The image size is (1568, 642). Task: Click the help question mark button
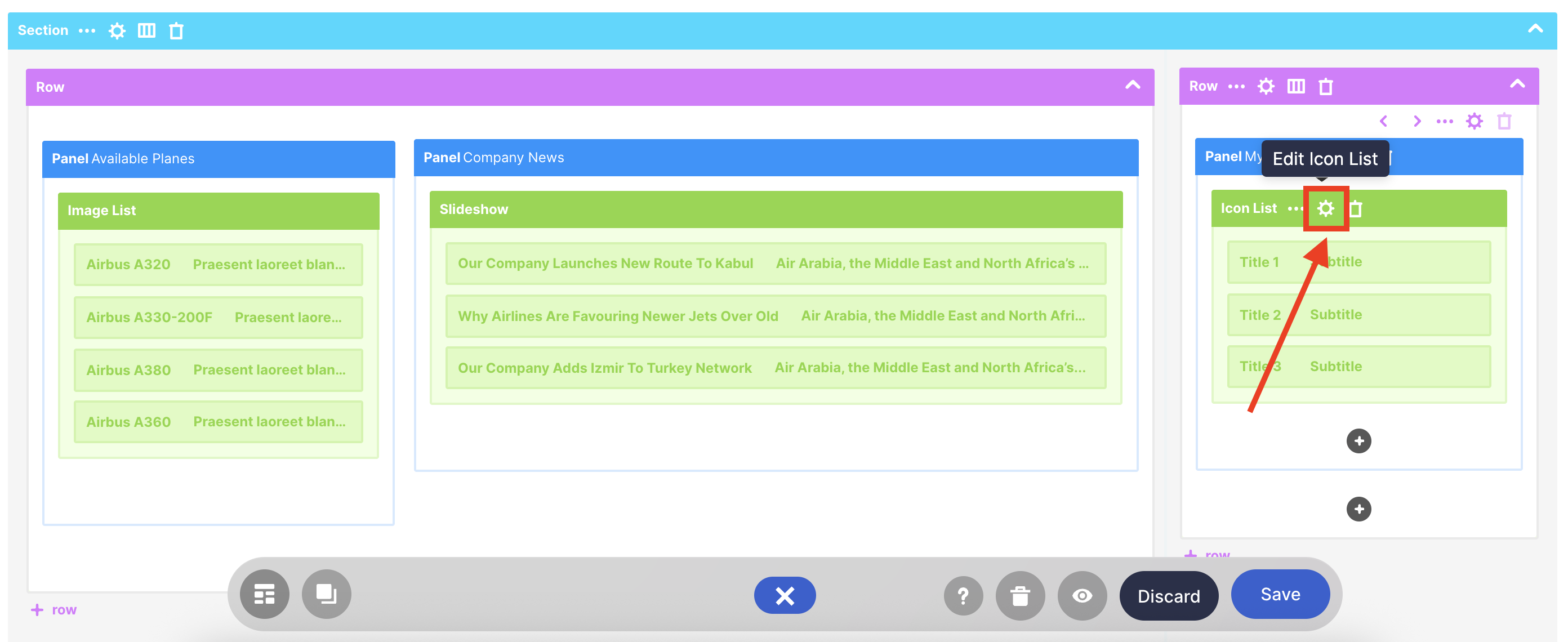click(x=963, y=596)
